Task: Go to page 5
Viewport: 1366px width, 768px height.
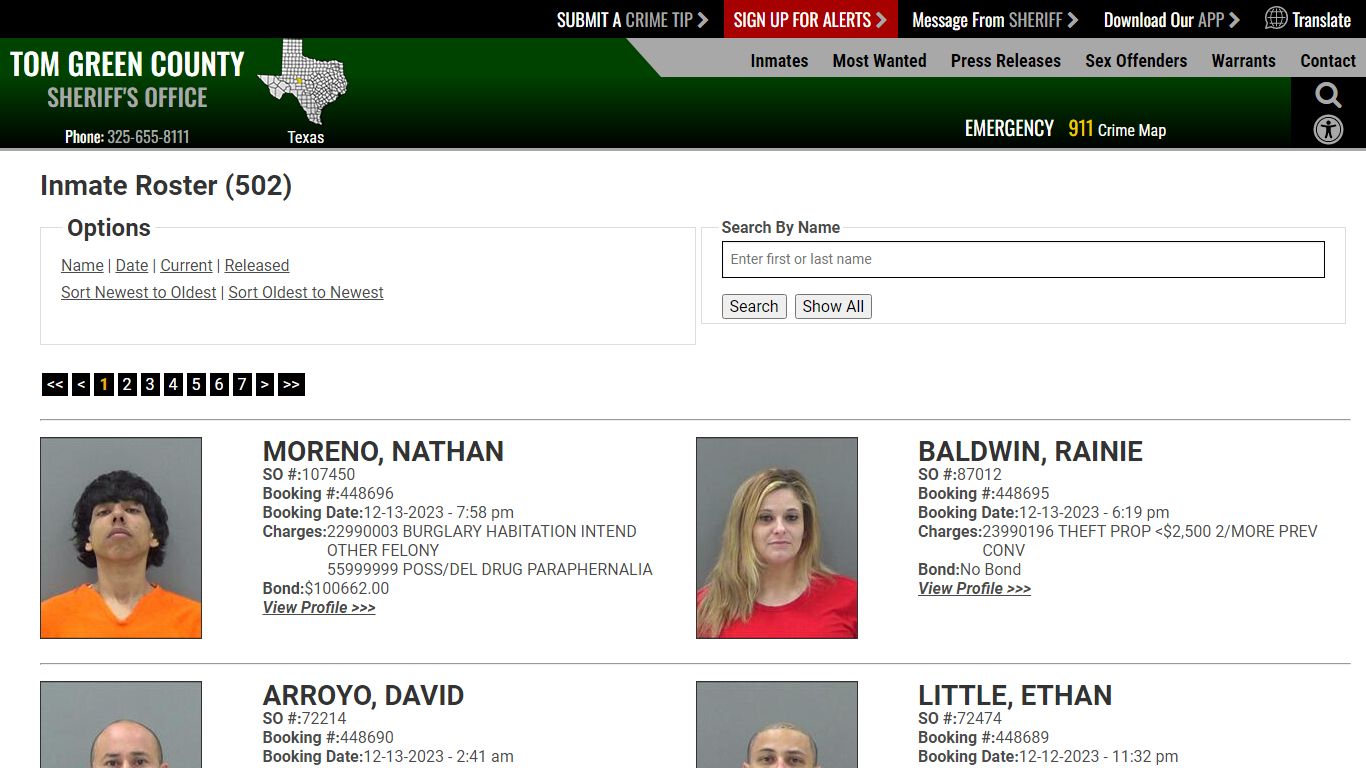Action: click(196, 384)
